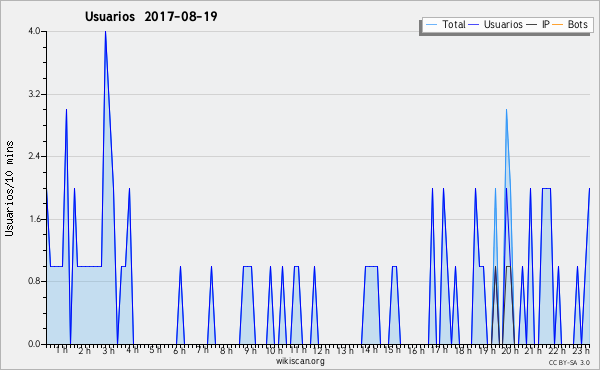Click the y-axis value '2.4'
The width and height of the screenshot is (600, 370).
[34, 156]
